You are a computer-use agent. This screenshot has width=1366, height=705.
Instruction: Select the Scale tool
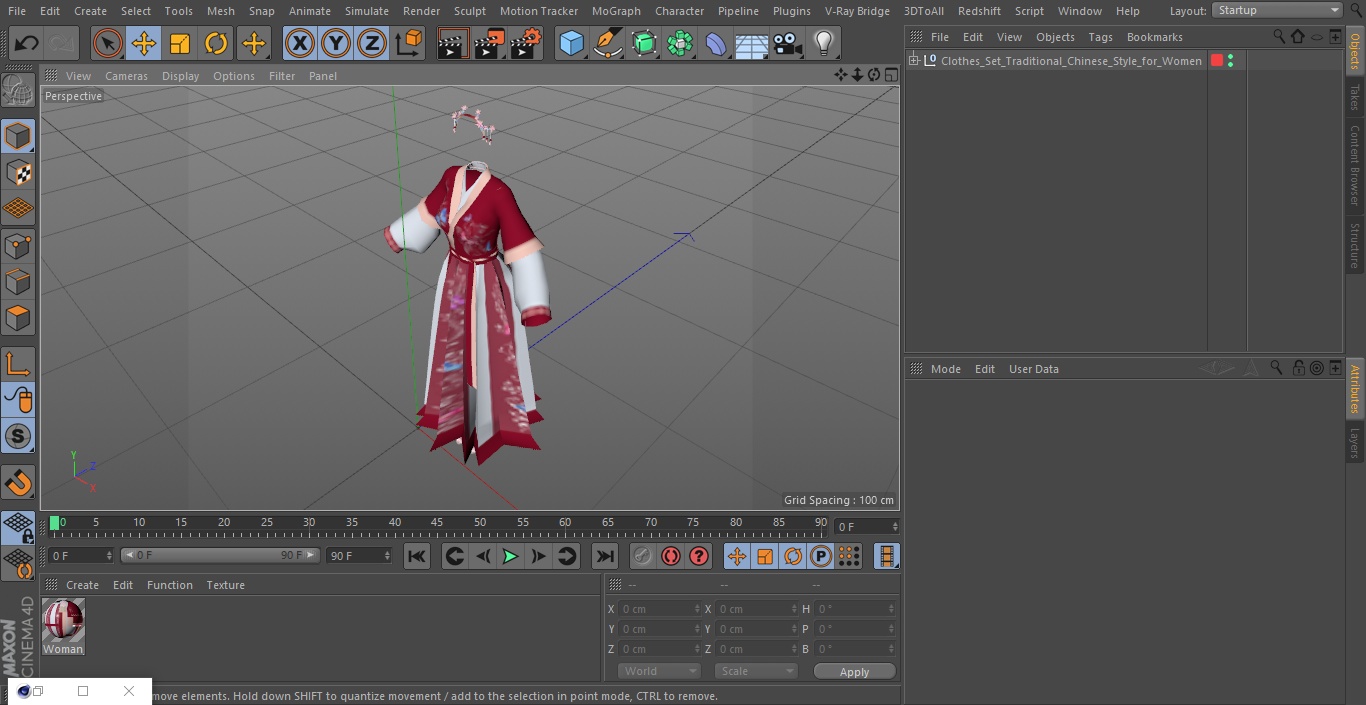click(x=180, y=43)
